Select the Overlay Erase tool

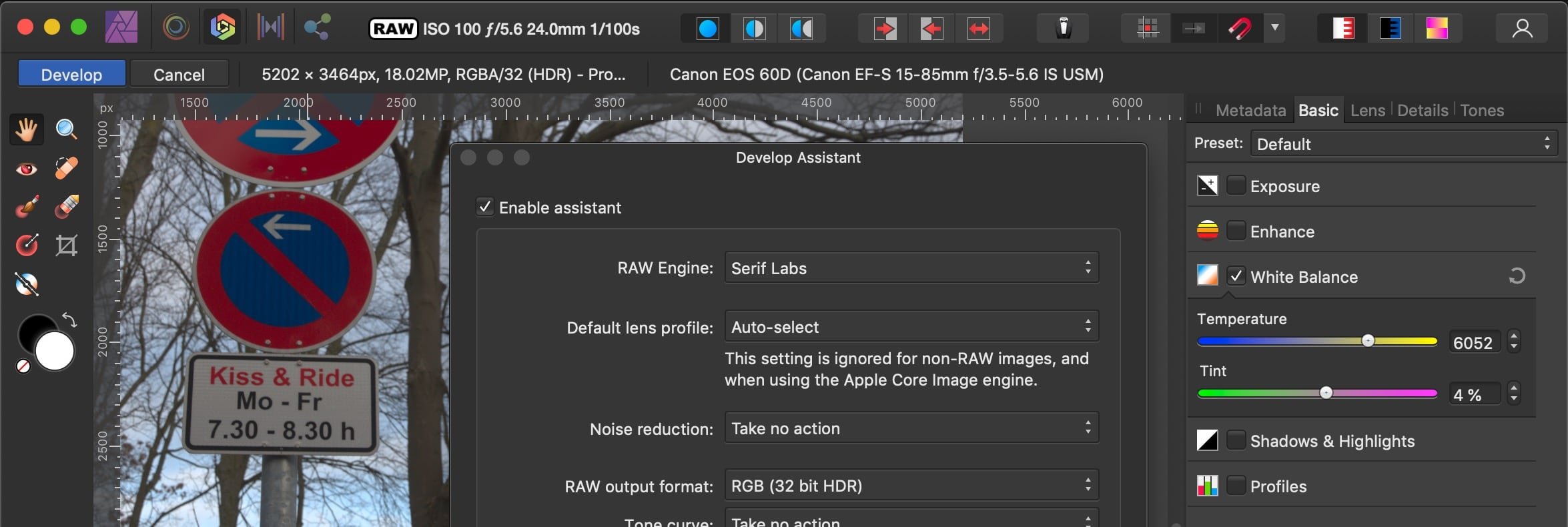(66, 207)
